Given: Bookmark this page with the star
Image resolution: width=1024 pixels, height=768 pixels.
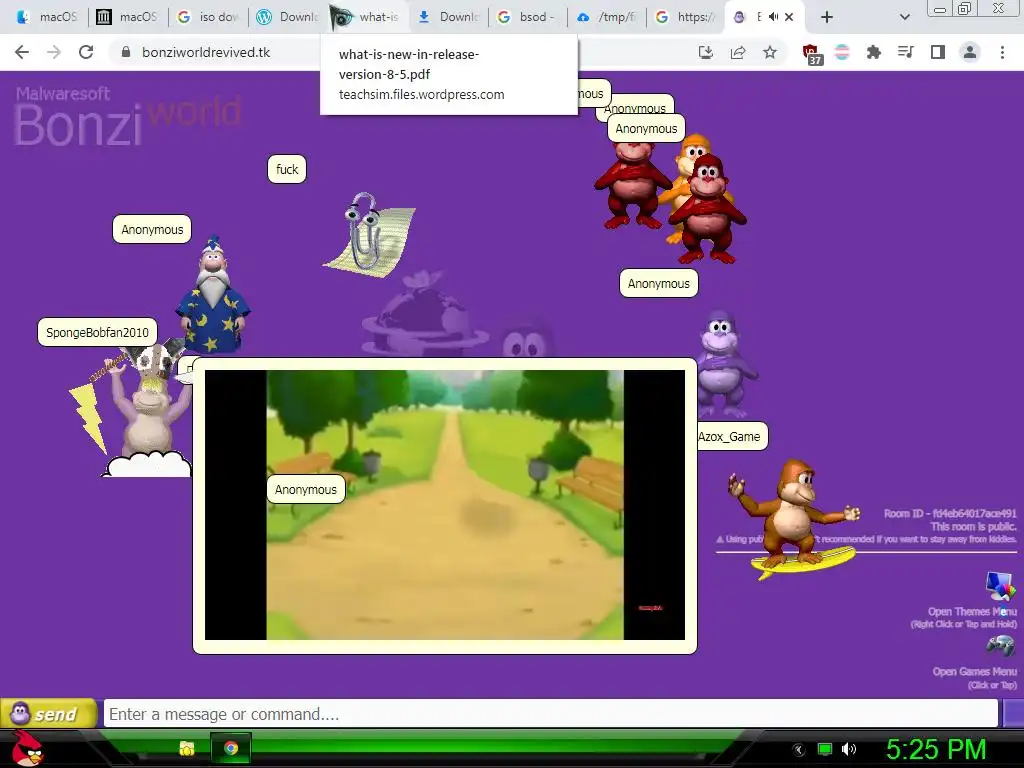Looking at the screenshot, I should point(770,52).
